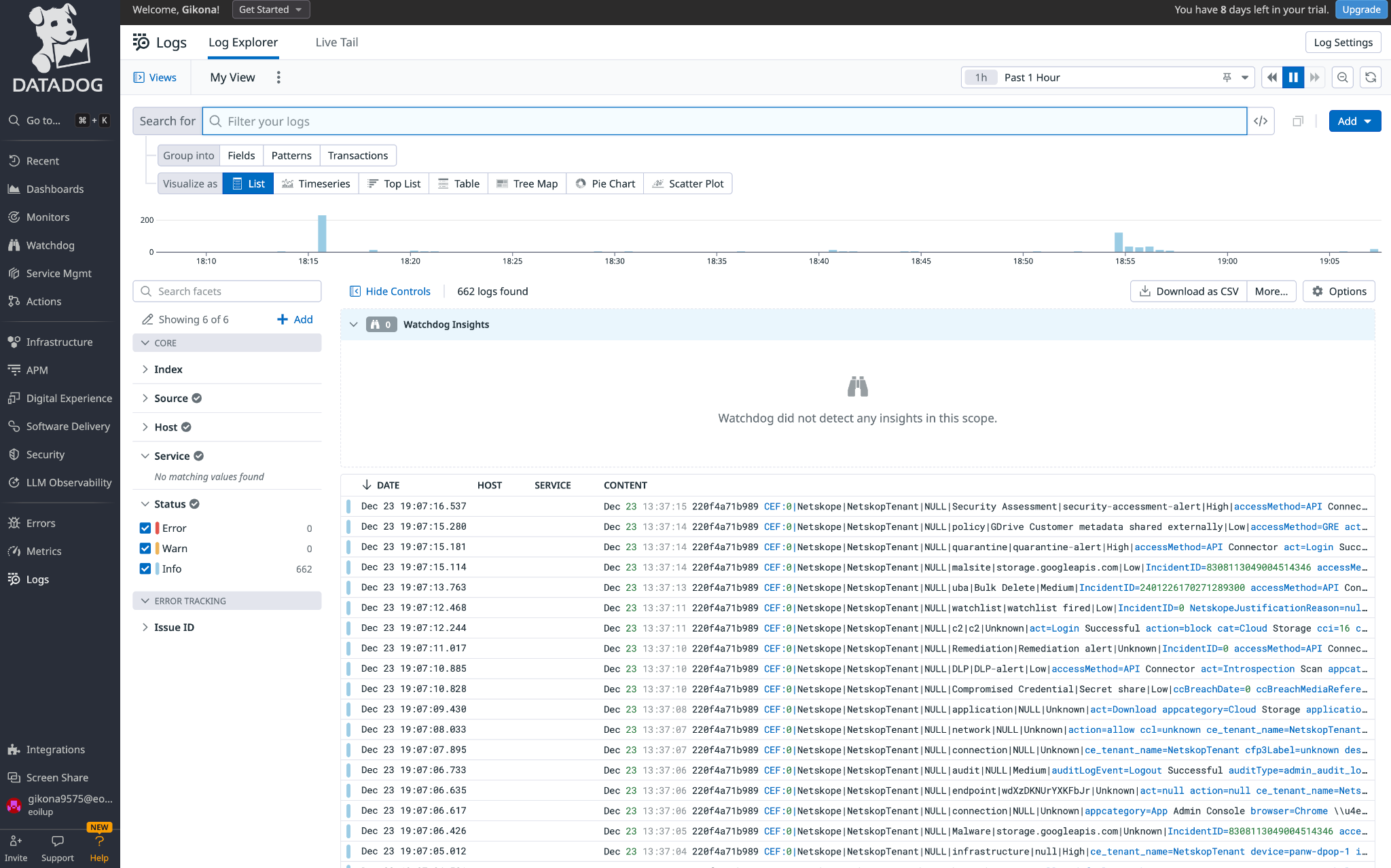
Task: Pin the time range
Action: tap(1227, 77)
